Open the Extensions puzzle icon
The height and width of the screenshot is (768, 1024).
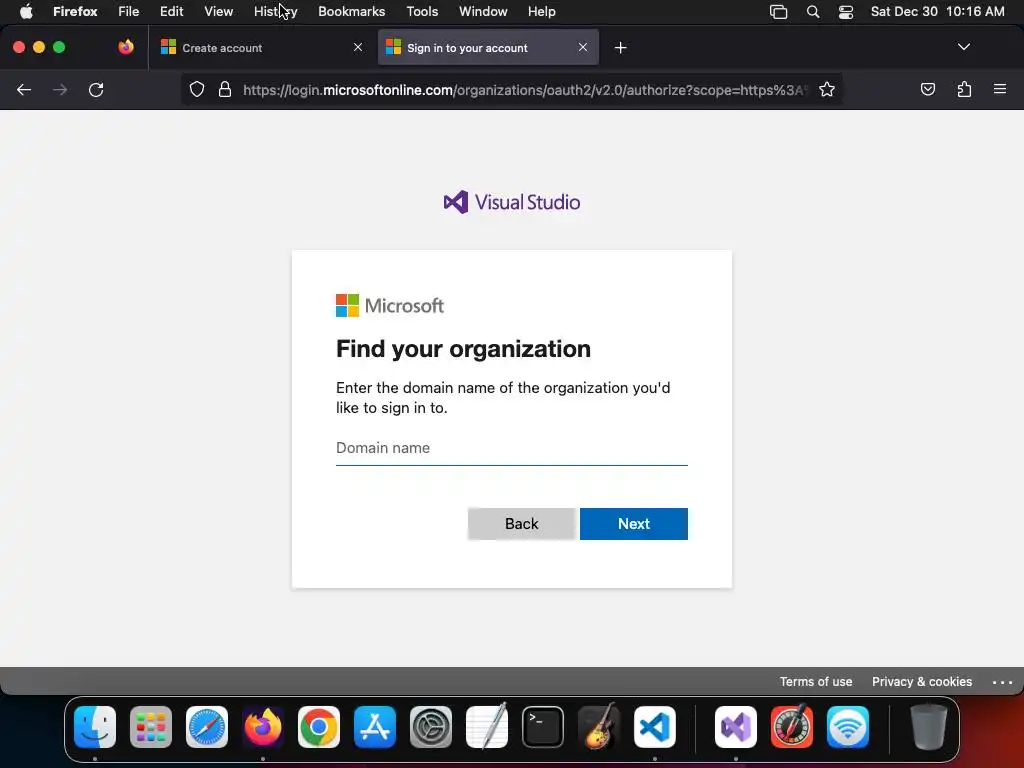964,89
